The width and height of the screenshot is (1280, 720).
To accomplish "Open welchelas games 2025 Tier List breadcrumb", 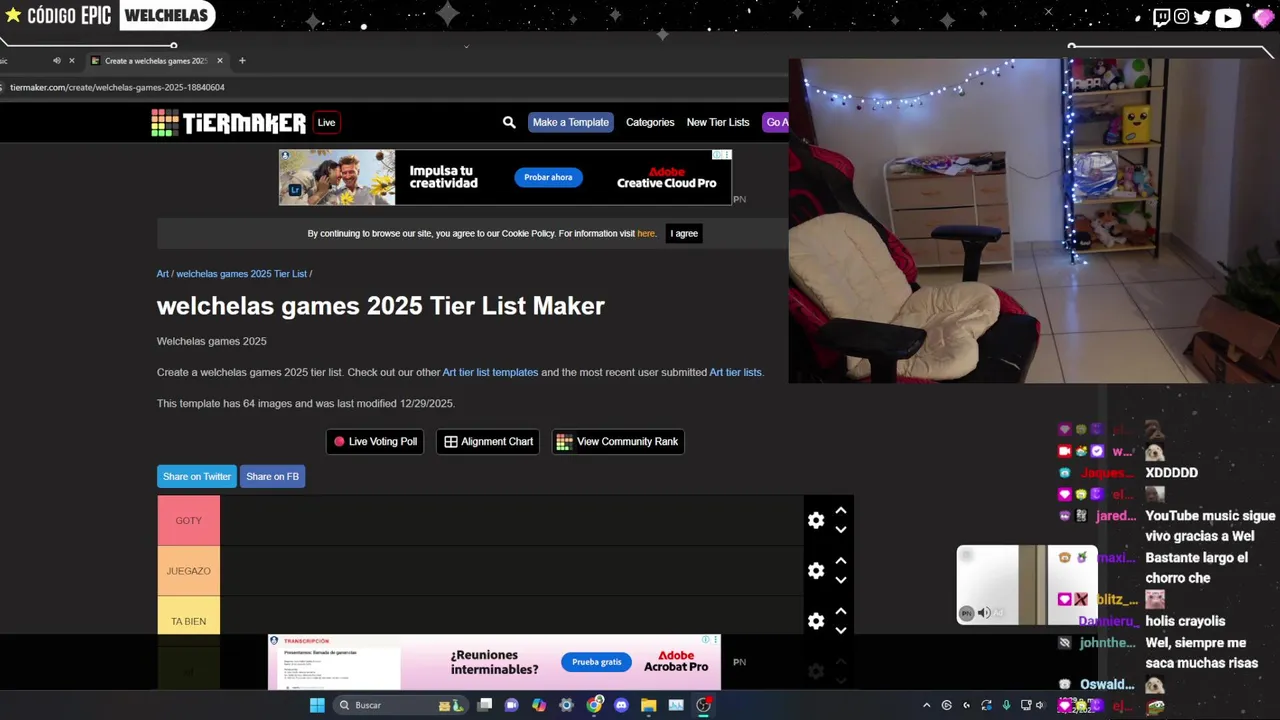I will coord(242,274).
